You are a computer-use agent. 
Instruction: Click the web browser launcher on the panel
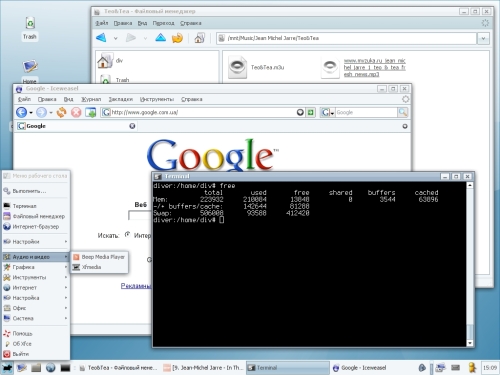point(50,368)
